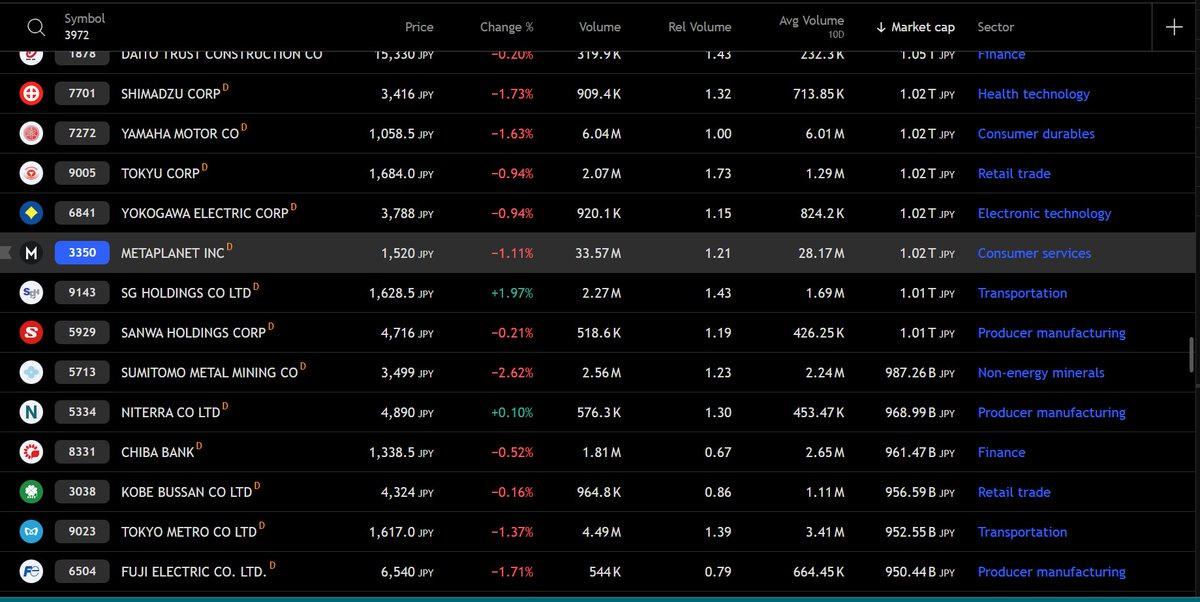The height and width of the screenshot is (602, 1200).
Task: Select the SUMITOMO METAL MINING CO name
Action: (x=209, y=373)
